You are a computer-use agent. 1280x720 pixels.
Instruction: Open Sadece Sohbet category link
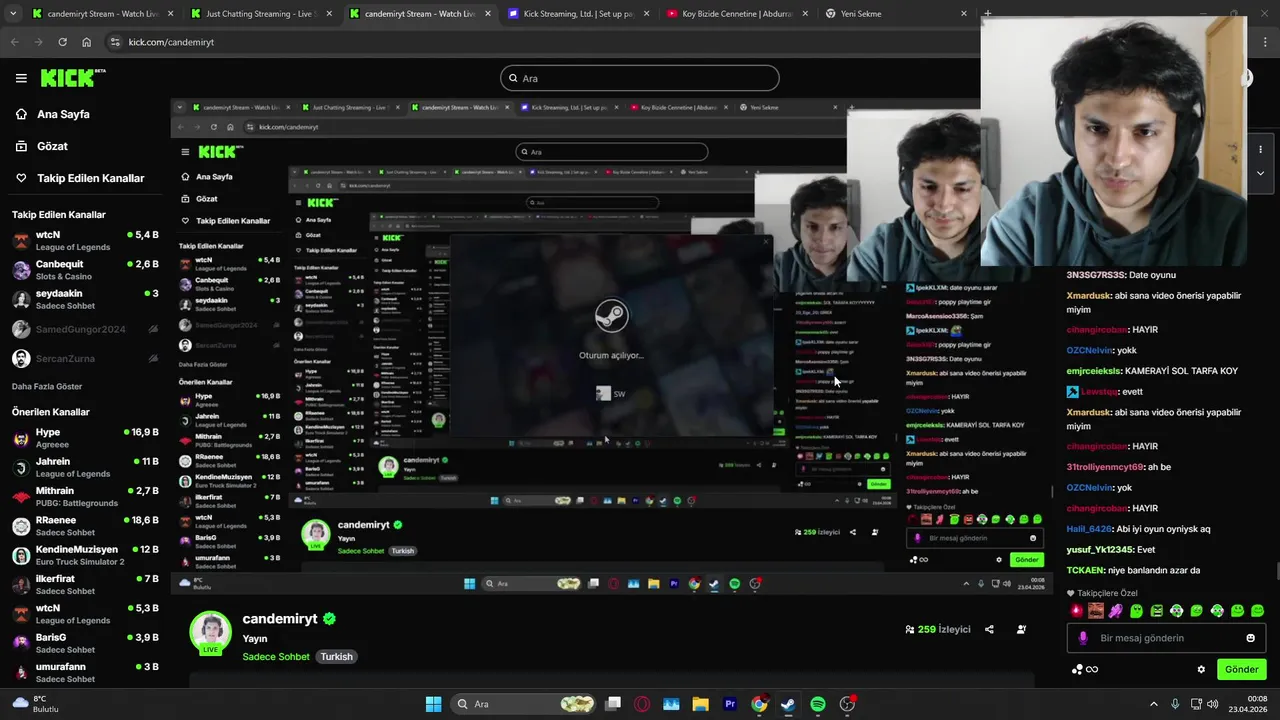click(x=276, y=657)
